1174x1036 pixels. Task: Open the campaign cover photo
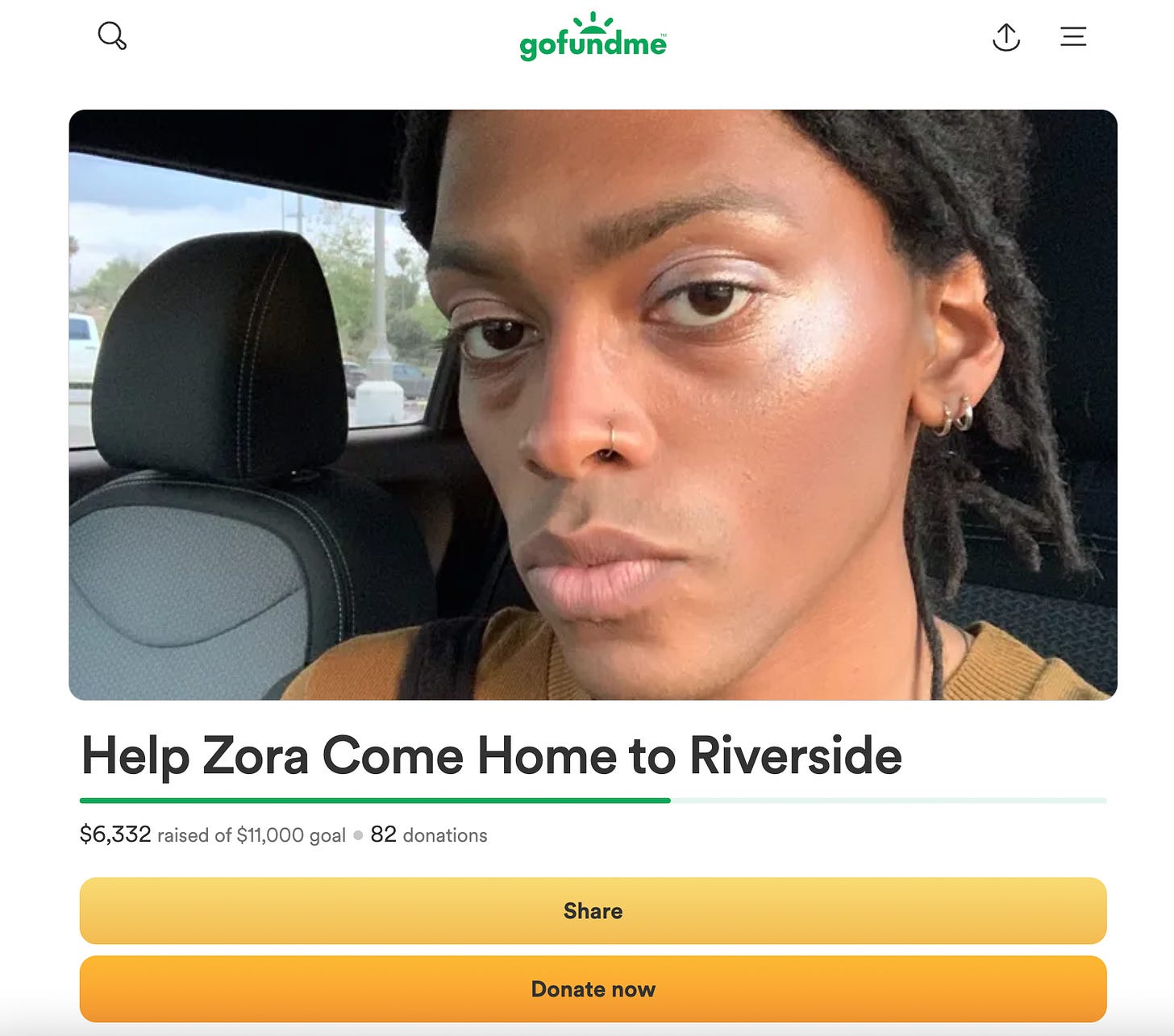[x=593, y=405]
